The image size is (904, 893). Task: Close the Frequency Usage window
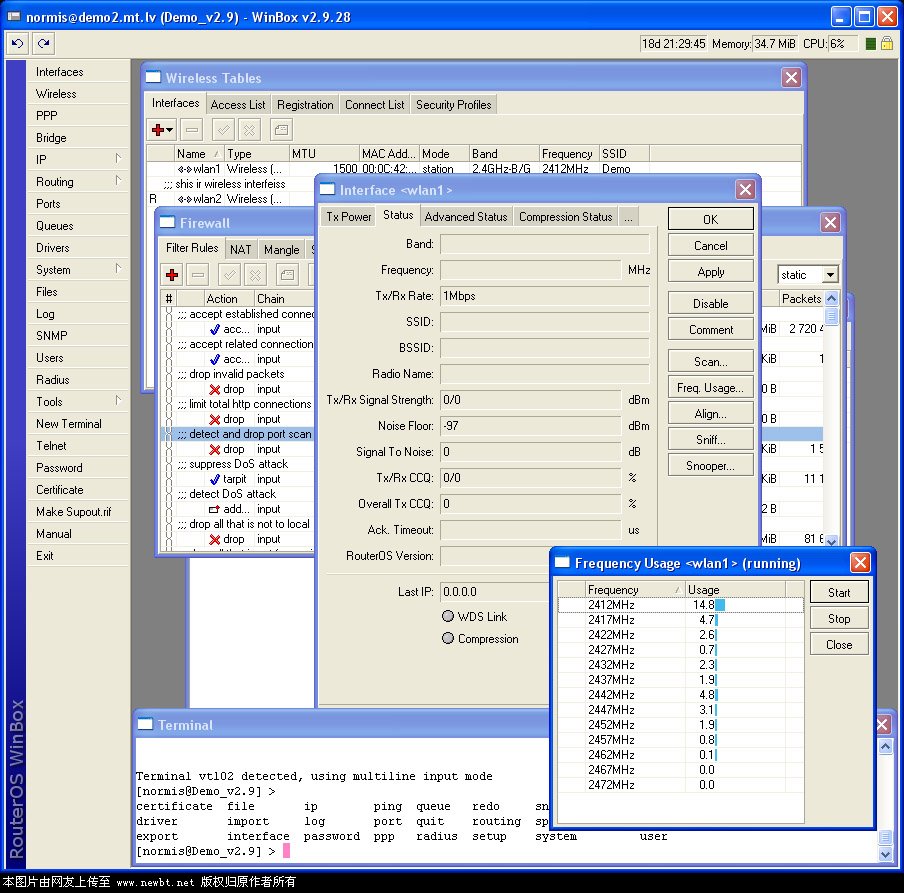point(860,562)
